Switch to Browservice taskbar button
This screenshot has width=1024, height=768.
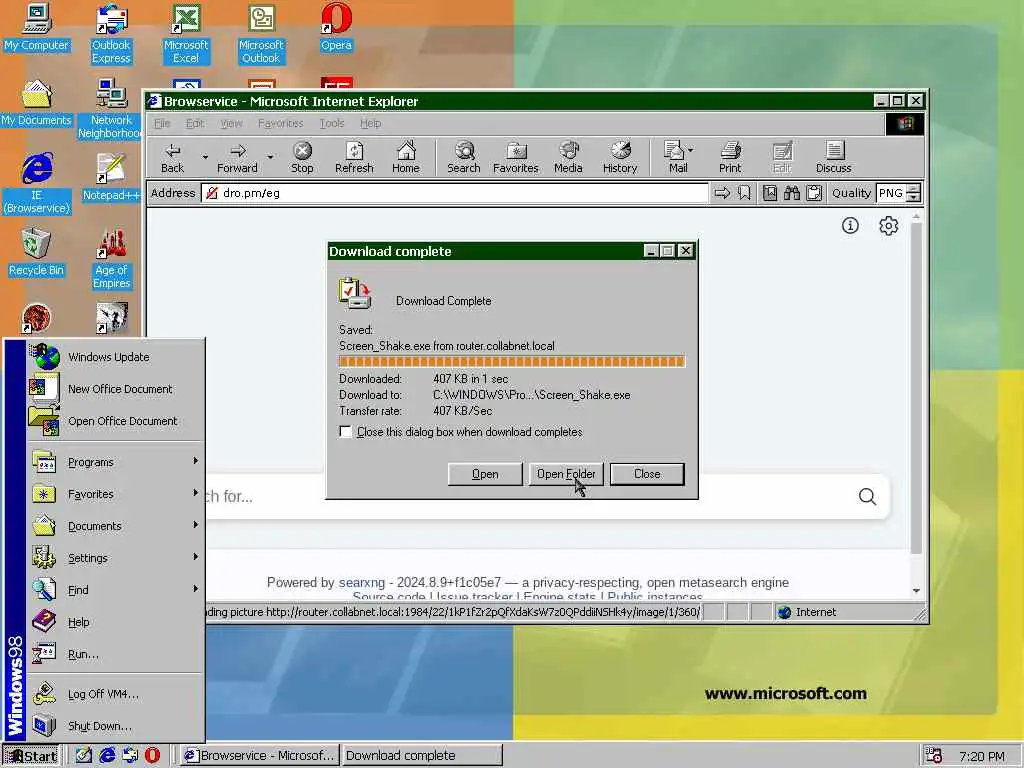(x=259, y=756)
